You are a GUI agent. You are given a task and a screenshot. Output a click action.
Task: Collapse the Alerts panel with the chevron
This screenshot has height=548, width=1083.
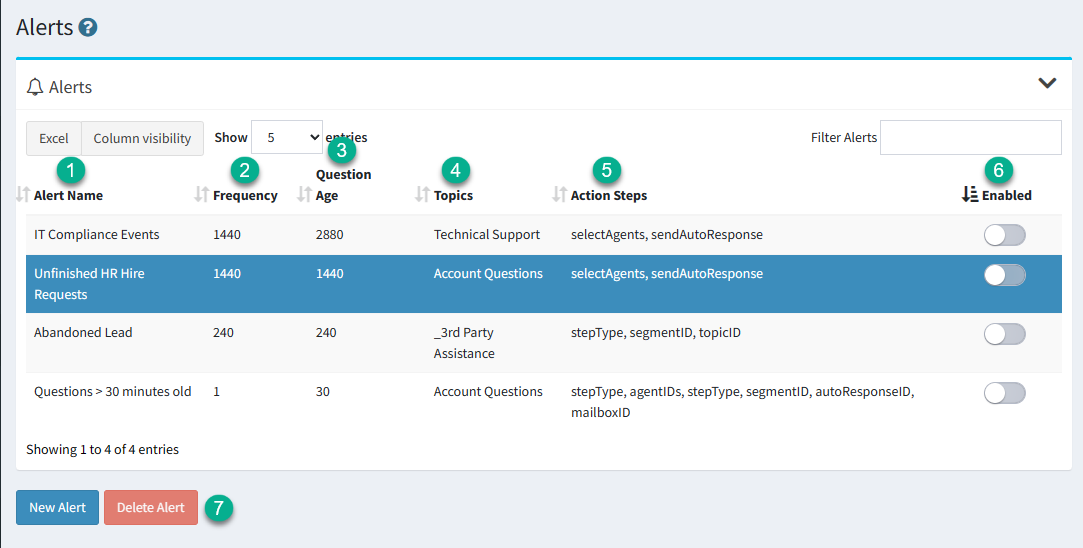point(1047,84)
